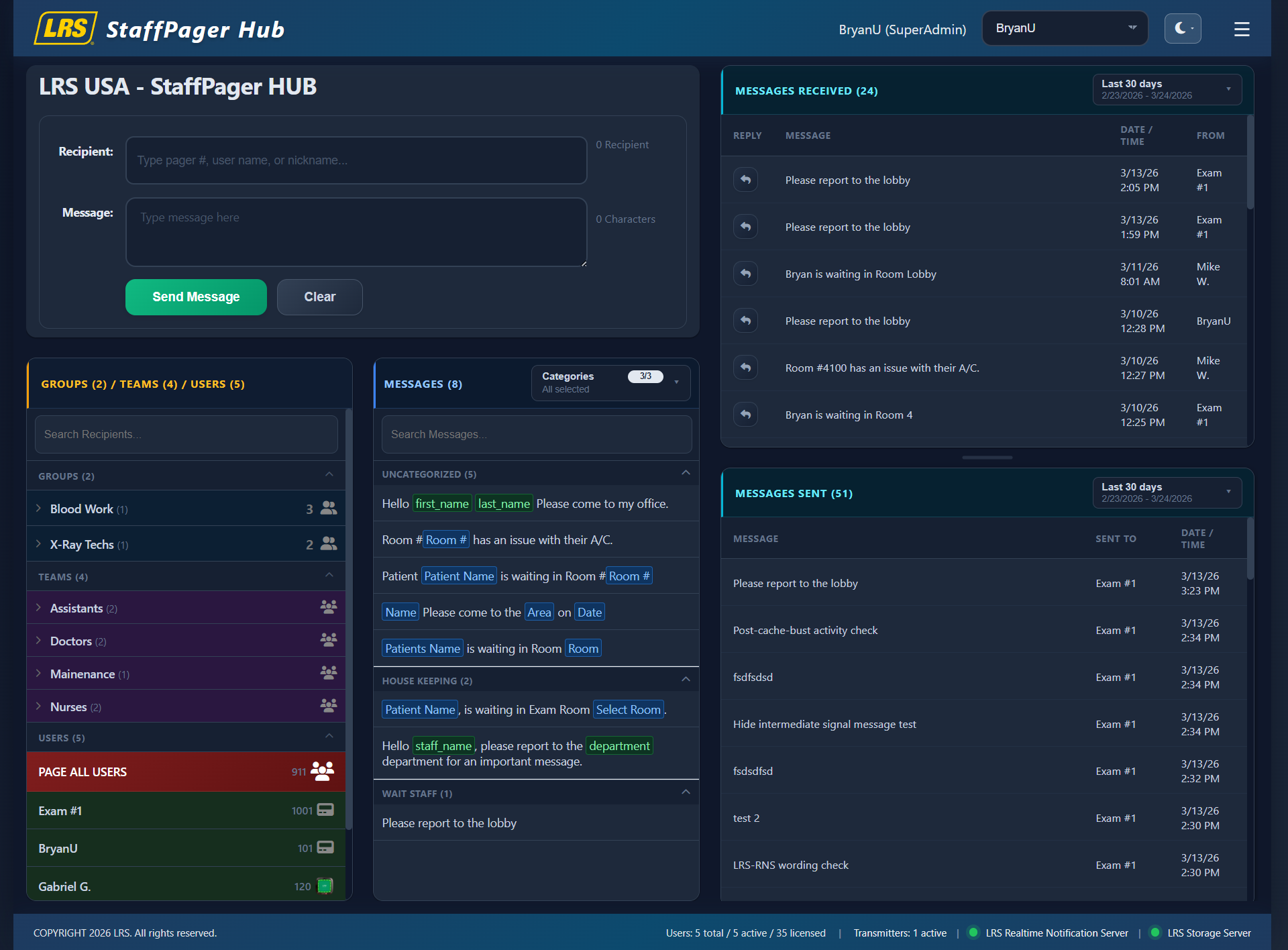
Task: Click the X-Ray Techs group members icon
Action: [329, 543]
